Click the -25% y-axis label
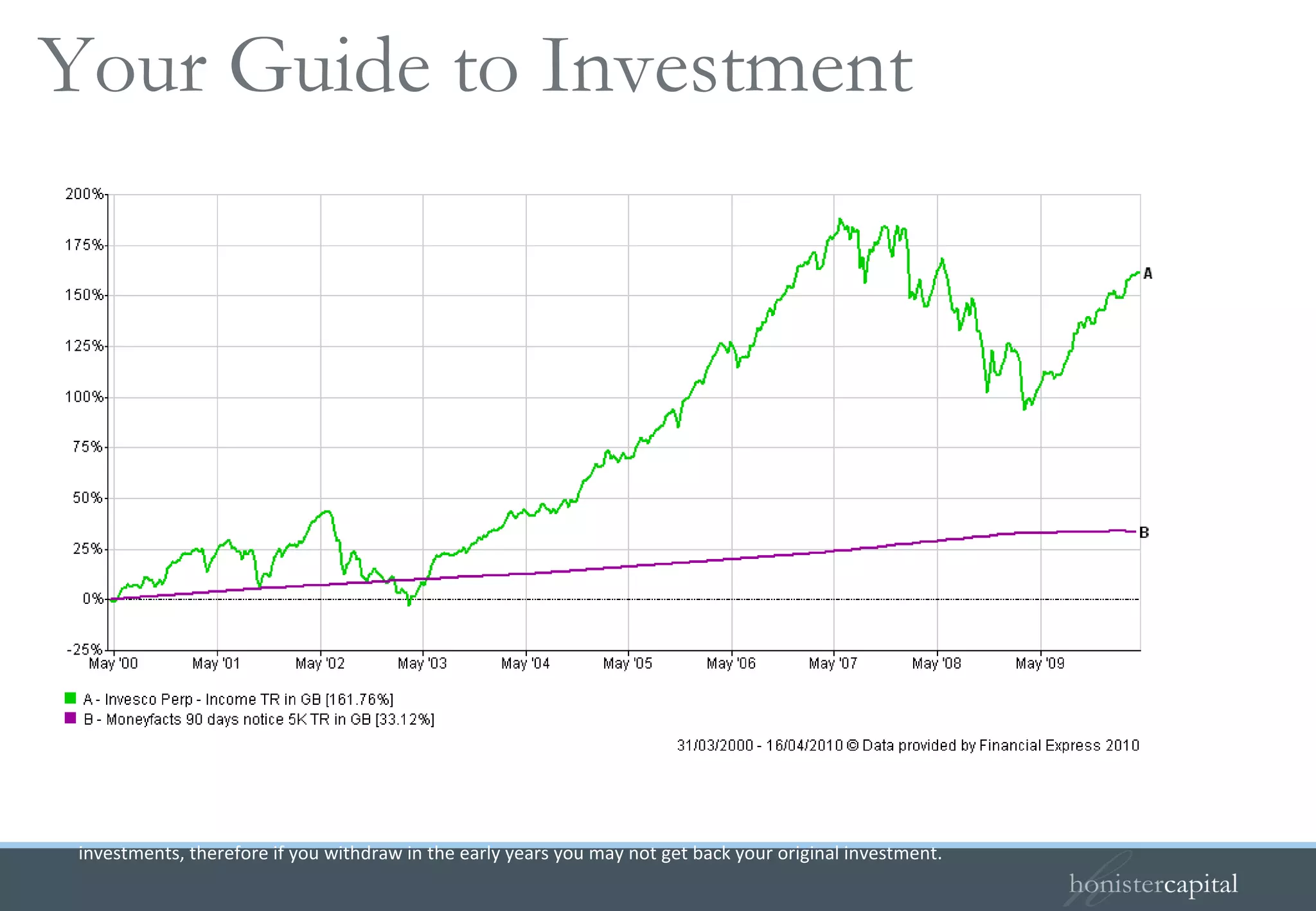Screen dimensions: 1316x911 (85, 650)
